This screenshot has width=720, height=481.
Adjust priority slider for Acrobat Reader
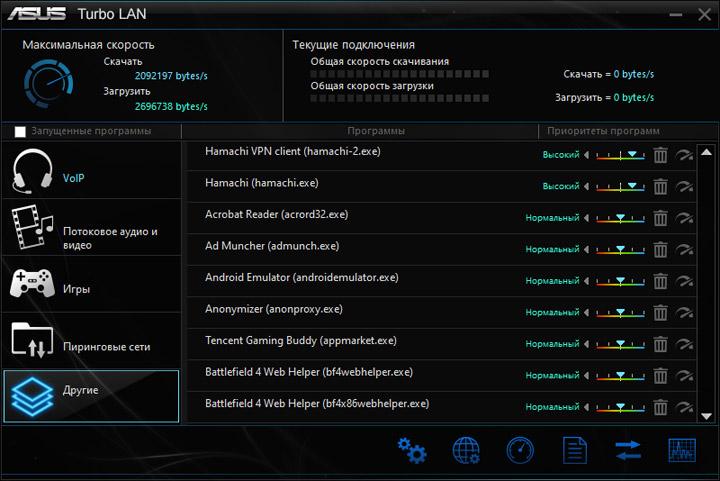(x=620, y=218)
